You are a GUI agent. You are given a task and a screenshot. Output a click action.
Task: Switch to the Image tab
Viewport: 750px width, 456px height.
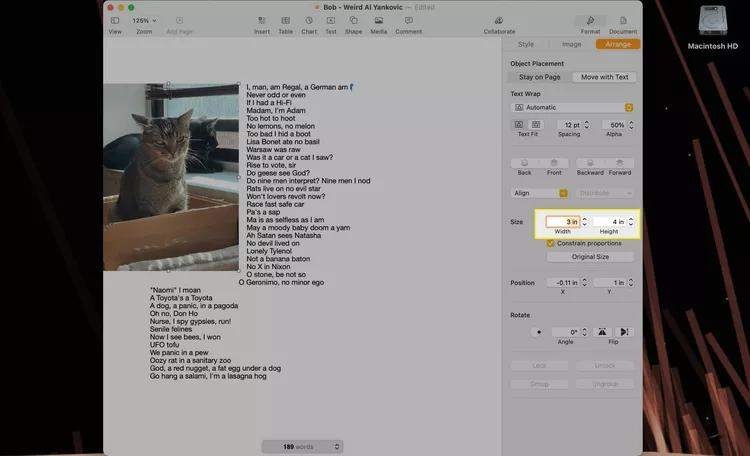click(571, 44)
